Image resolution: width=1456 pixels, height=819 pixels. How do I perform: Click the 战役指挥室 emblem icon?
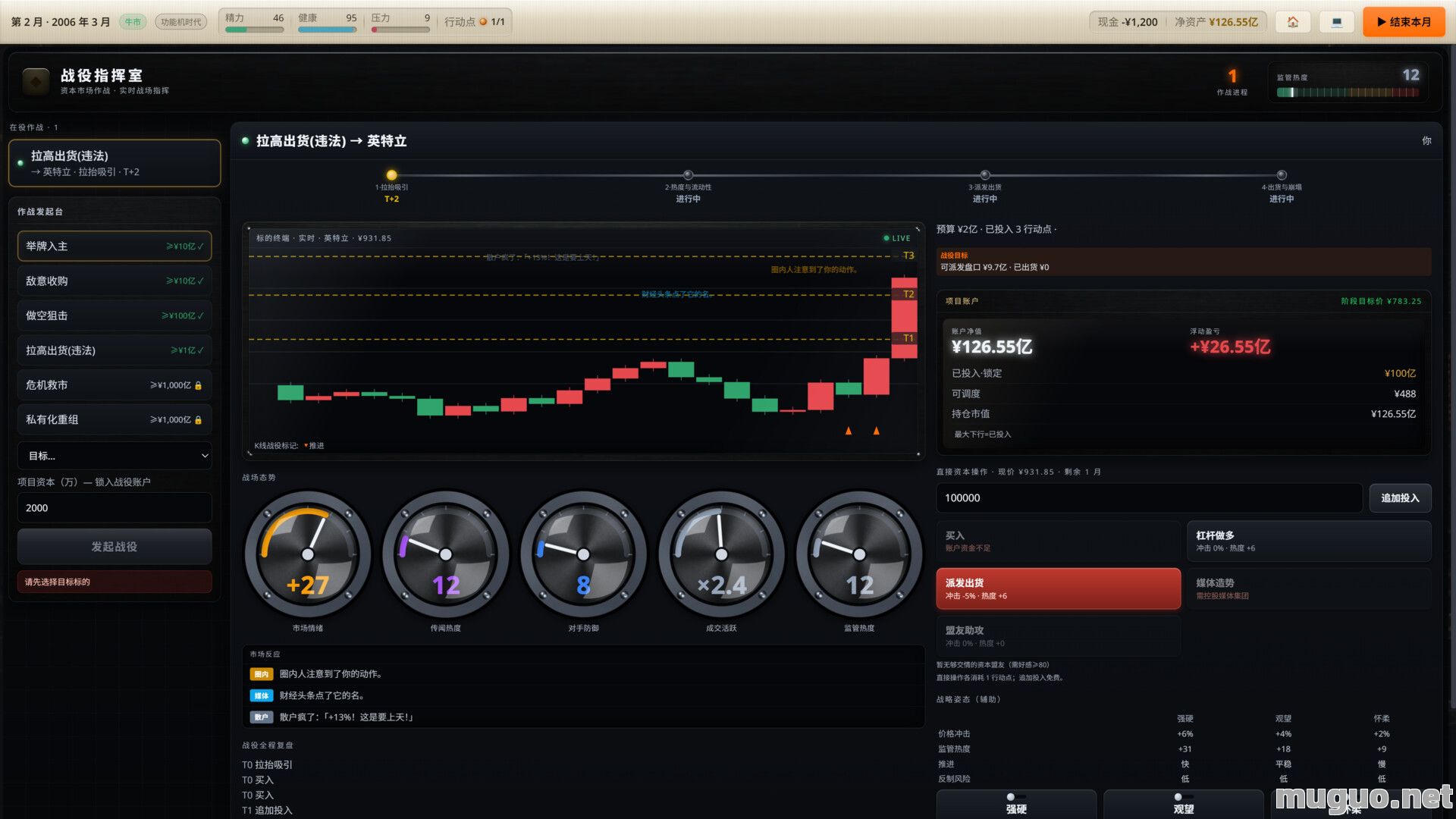click(x=36, y=81)
